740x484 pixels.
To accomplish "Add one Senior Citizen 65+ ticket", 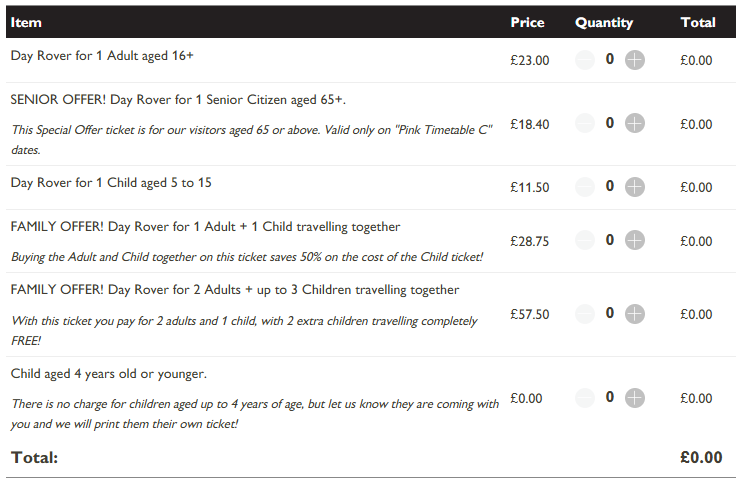I will click(x=635, y=123).
